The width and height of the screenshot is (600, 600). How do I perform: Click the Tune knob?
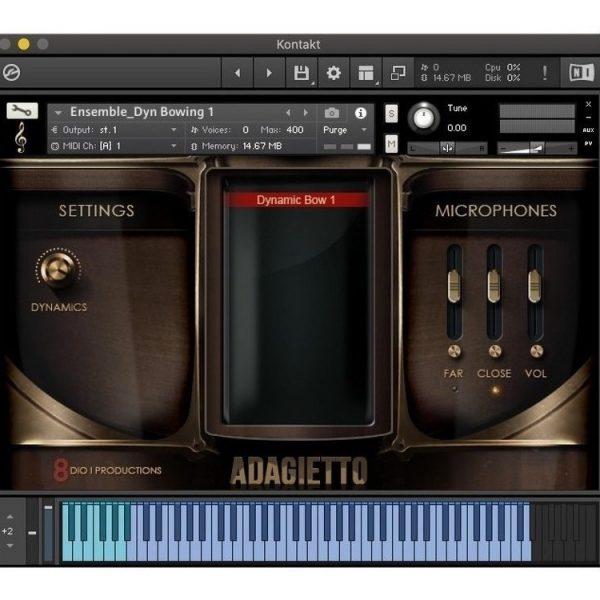[424, 117]
